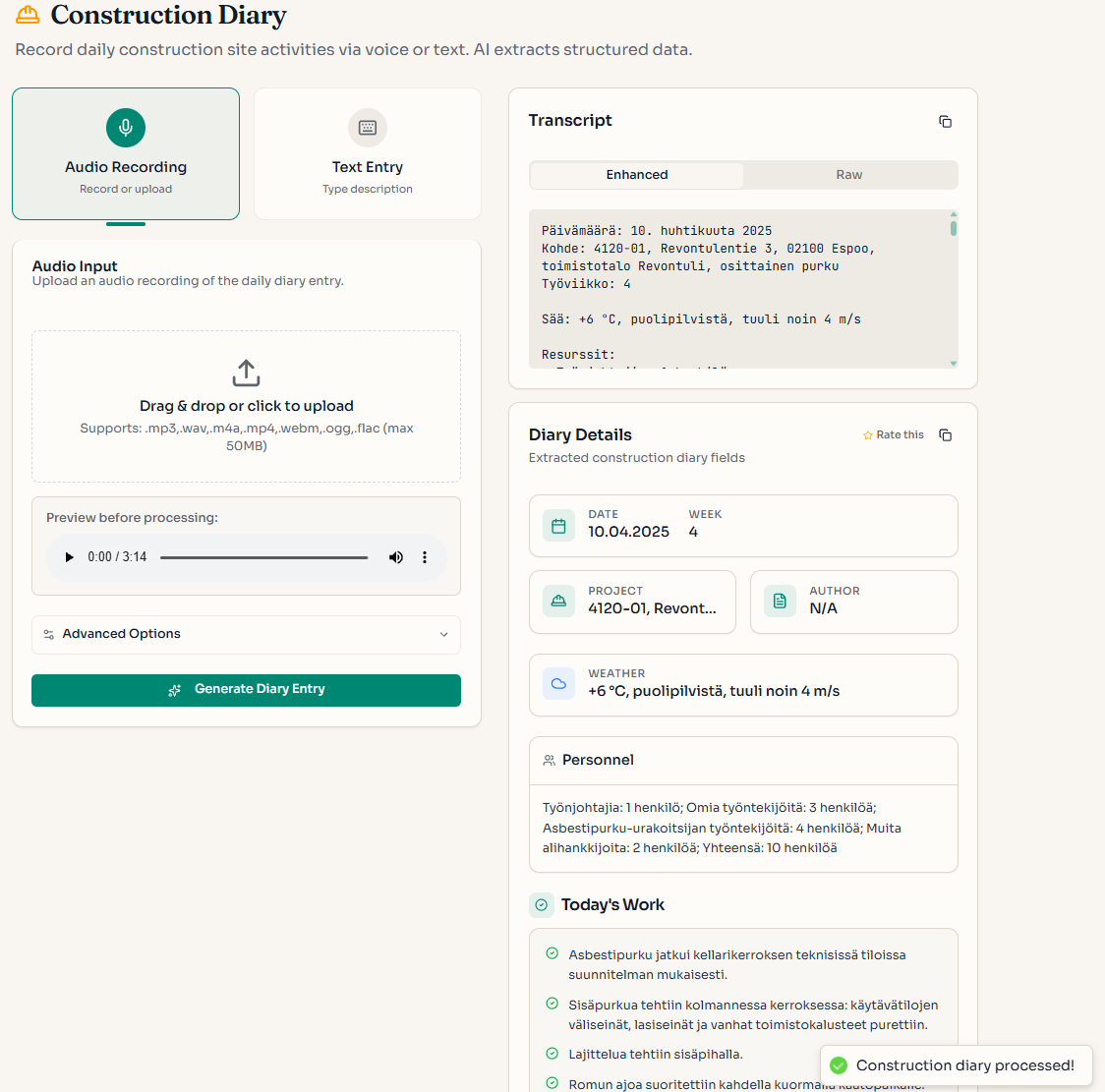Click the microphone icon in Audio Recording
The width and height of the screenshot is (1105, 1092).
click(x=126, y=128)
